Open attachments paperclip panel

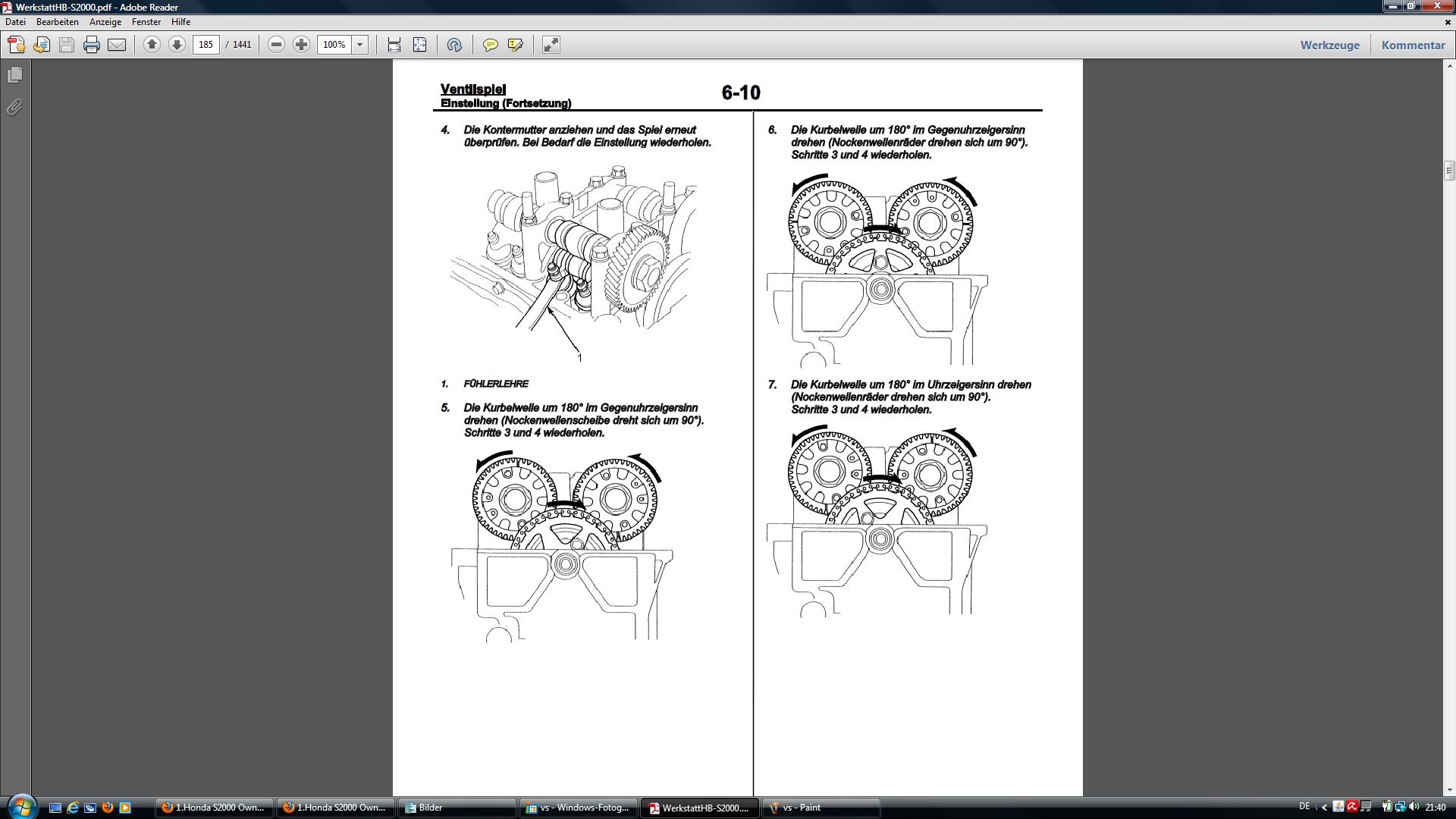[x=14, y=107]
